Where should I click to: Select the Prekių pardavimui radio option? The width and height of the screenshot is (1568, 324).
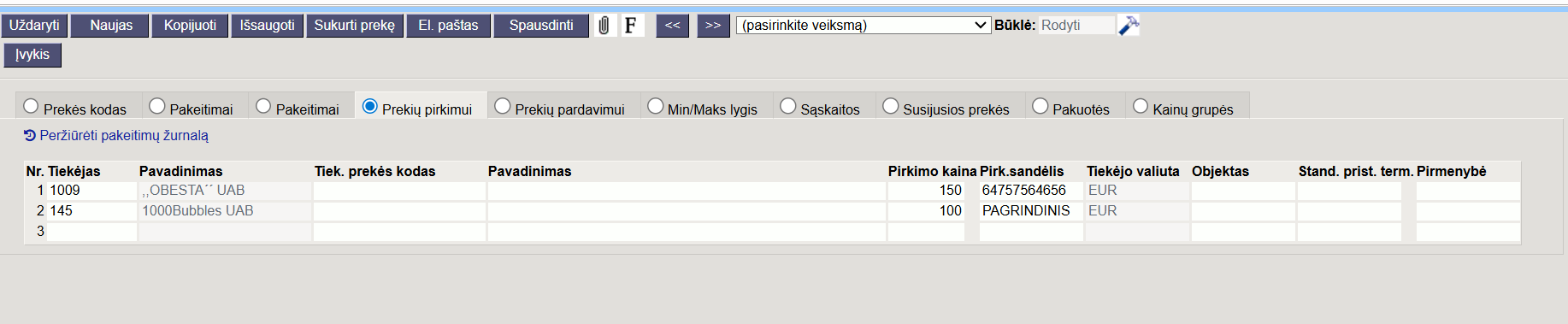[503, 106]
